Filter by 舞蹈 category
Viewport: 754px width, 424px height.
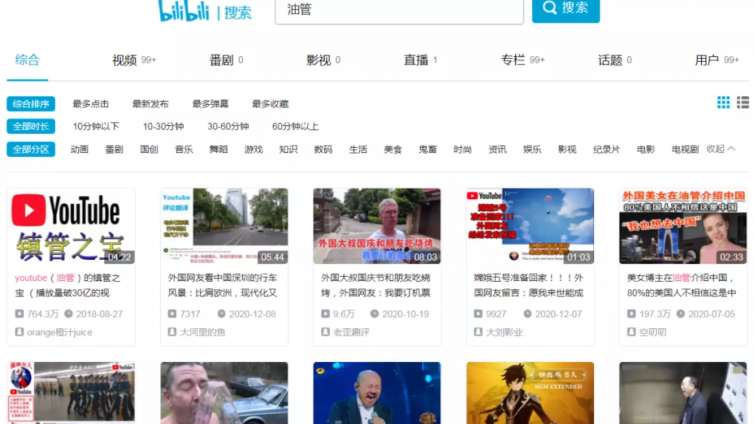[x=218, y=150]
